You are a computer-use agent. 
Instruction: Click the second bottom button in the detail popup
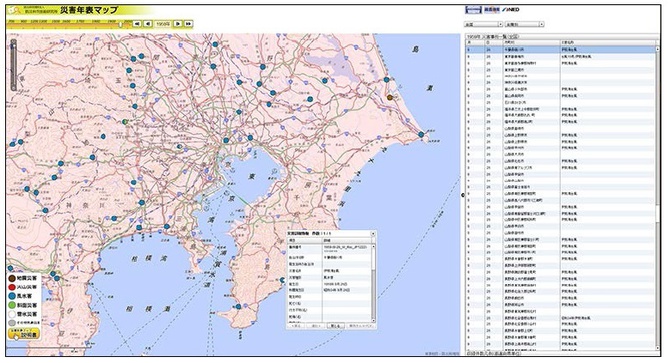point(316,326)
